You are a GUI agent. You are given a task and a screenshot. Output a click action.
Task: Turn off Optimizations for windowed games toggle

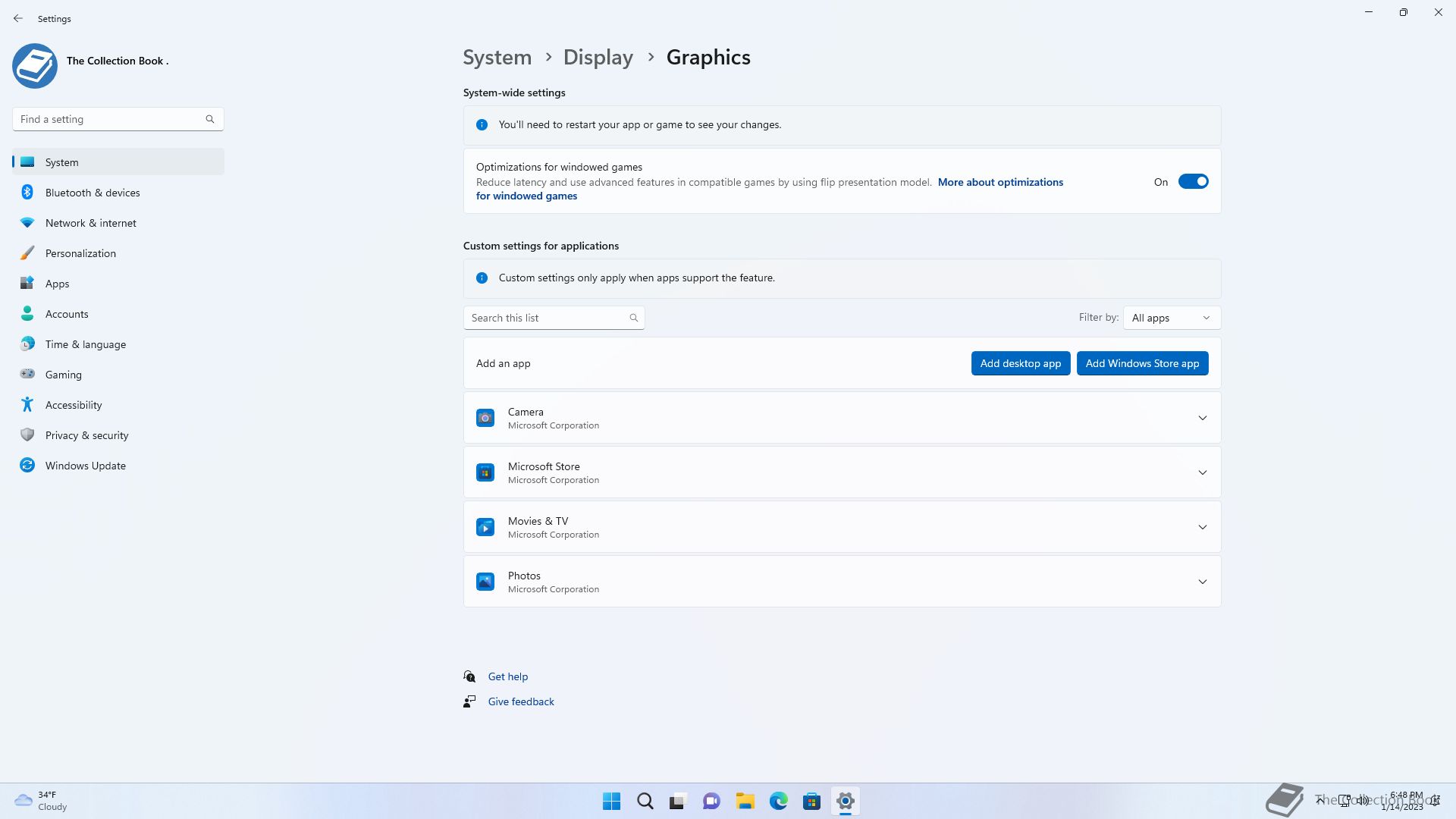[x=1193, y=182]
